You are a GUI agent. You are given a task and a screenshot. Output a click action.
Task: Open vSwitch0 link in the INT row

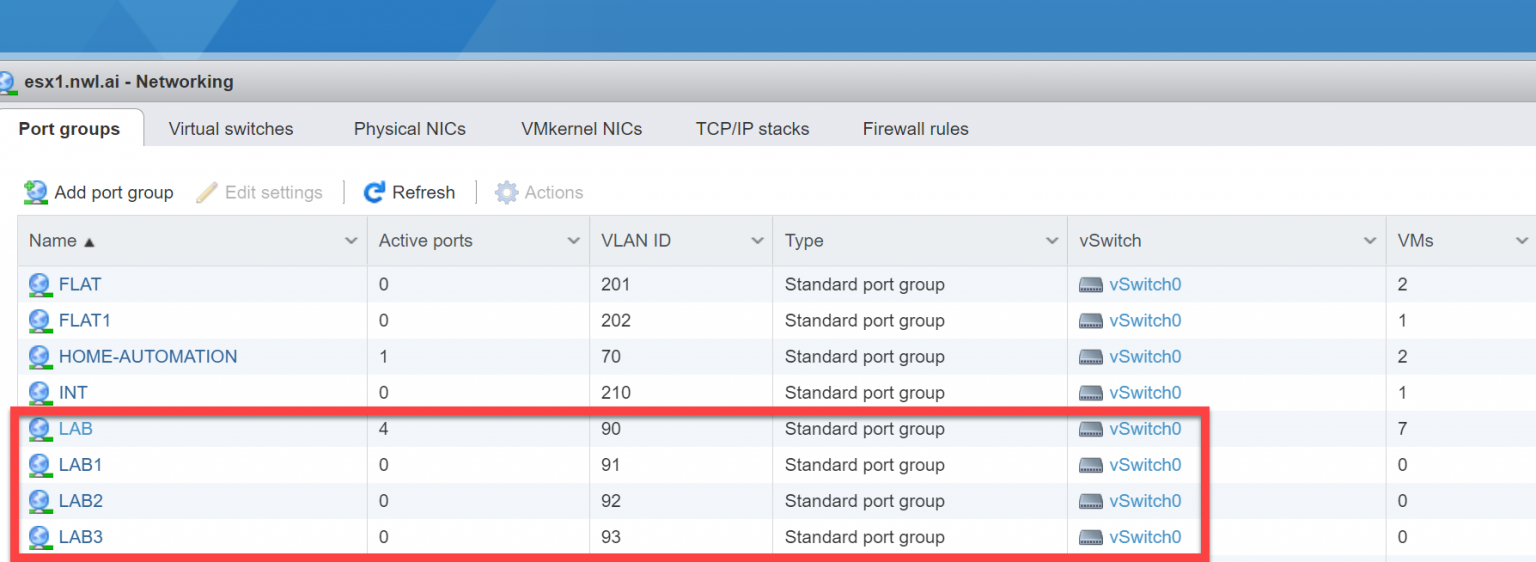click(1145, 393)
